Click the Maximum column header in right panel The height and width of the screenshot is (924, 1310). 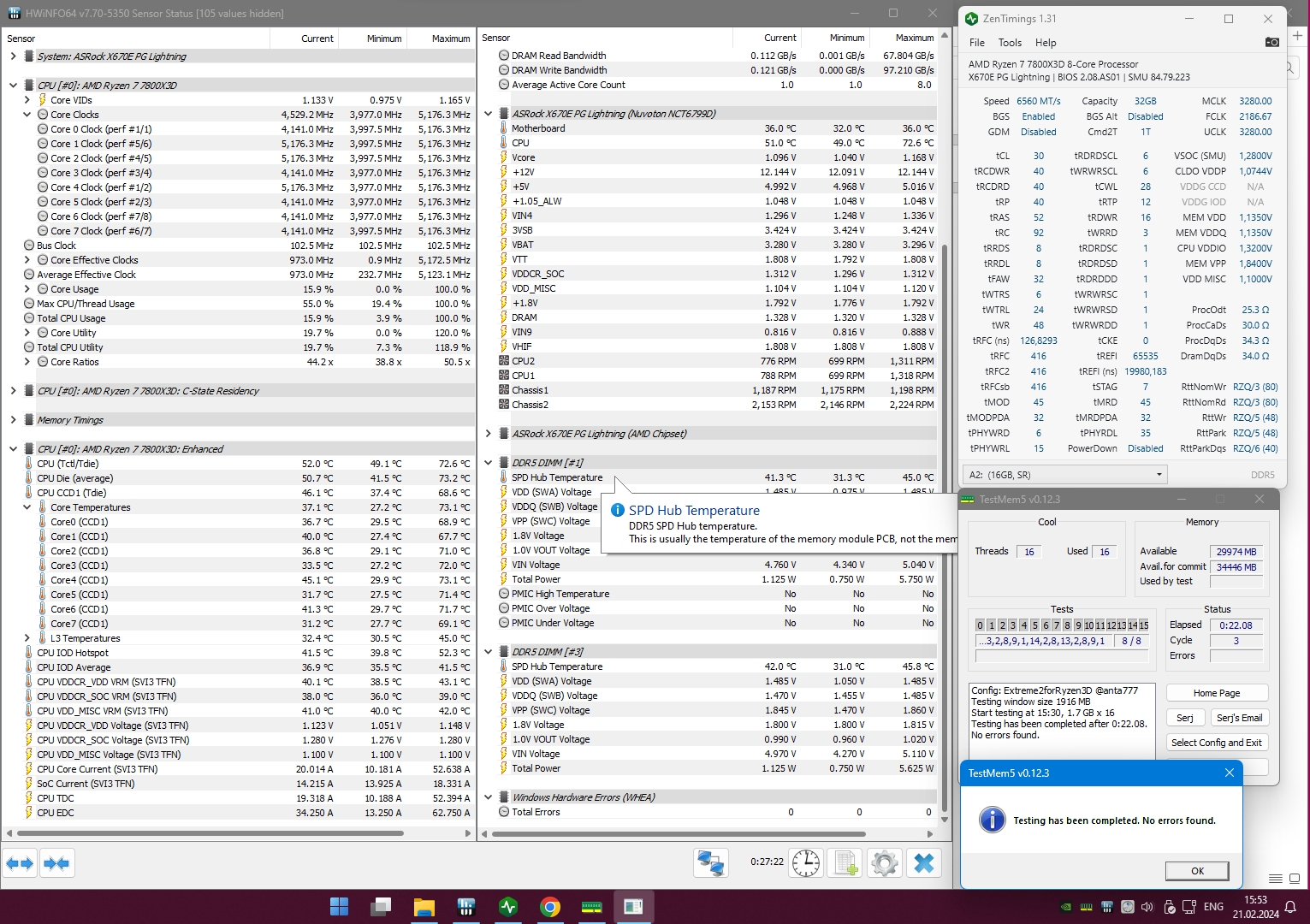pyautogui.click(x=915, y=38)
